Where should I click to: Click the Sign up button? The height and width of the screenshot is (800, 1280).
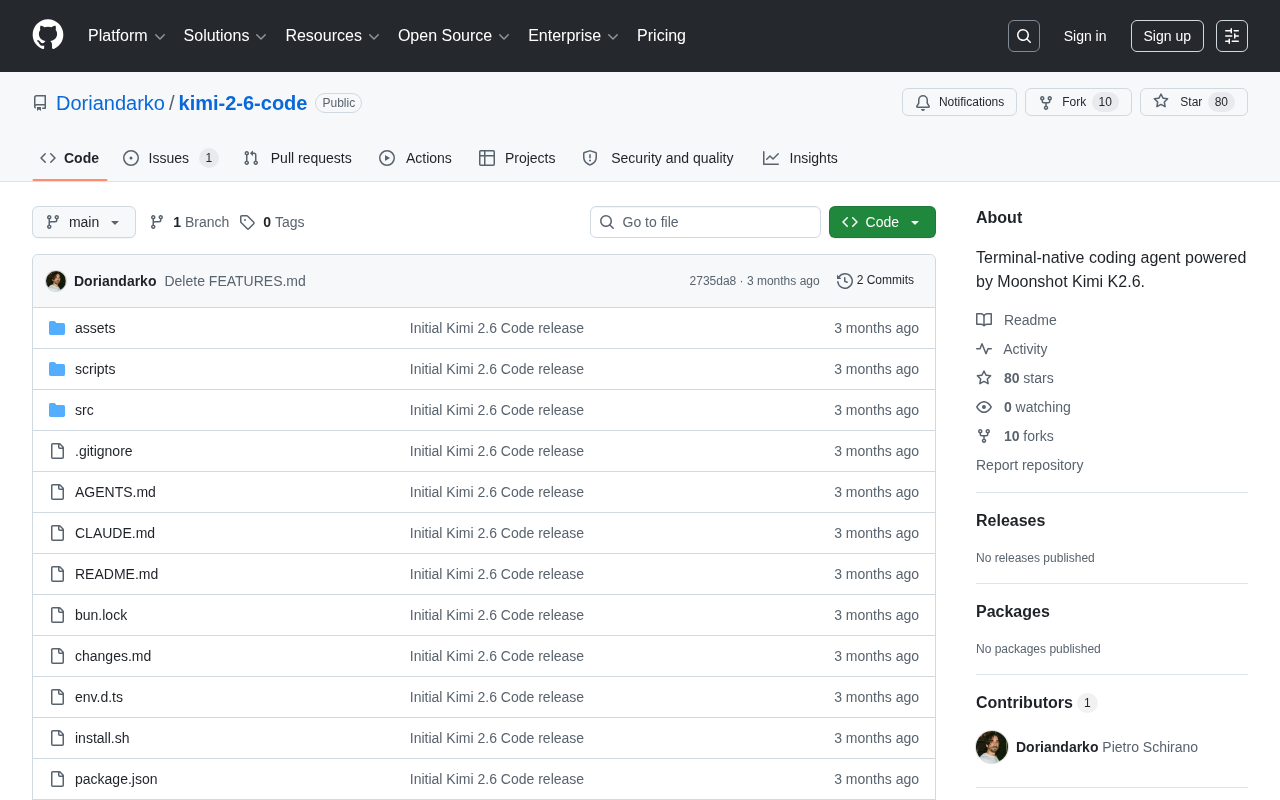click(1167, 36)
